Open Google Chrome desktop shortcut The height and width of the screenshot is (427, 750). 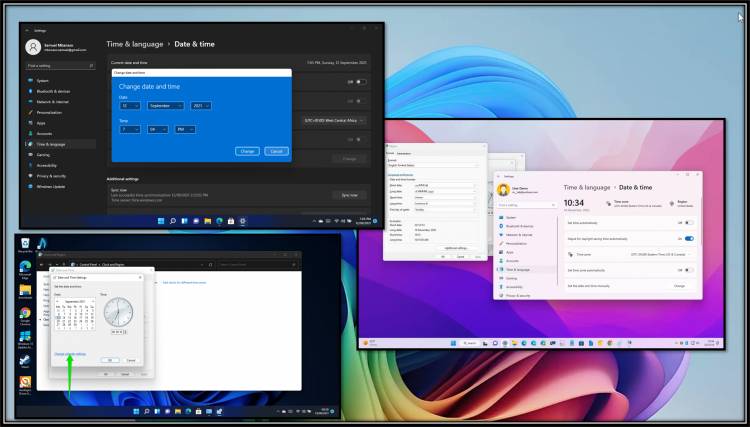(x=25, y=316)
